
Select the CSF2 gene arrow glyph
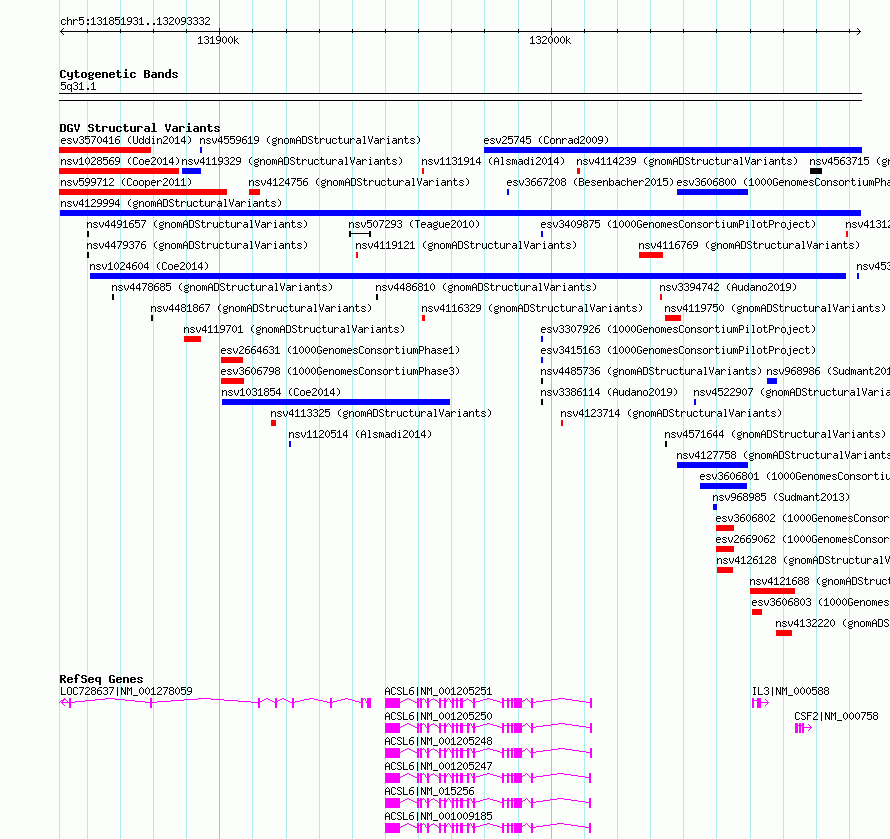[x=803, y=728]
